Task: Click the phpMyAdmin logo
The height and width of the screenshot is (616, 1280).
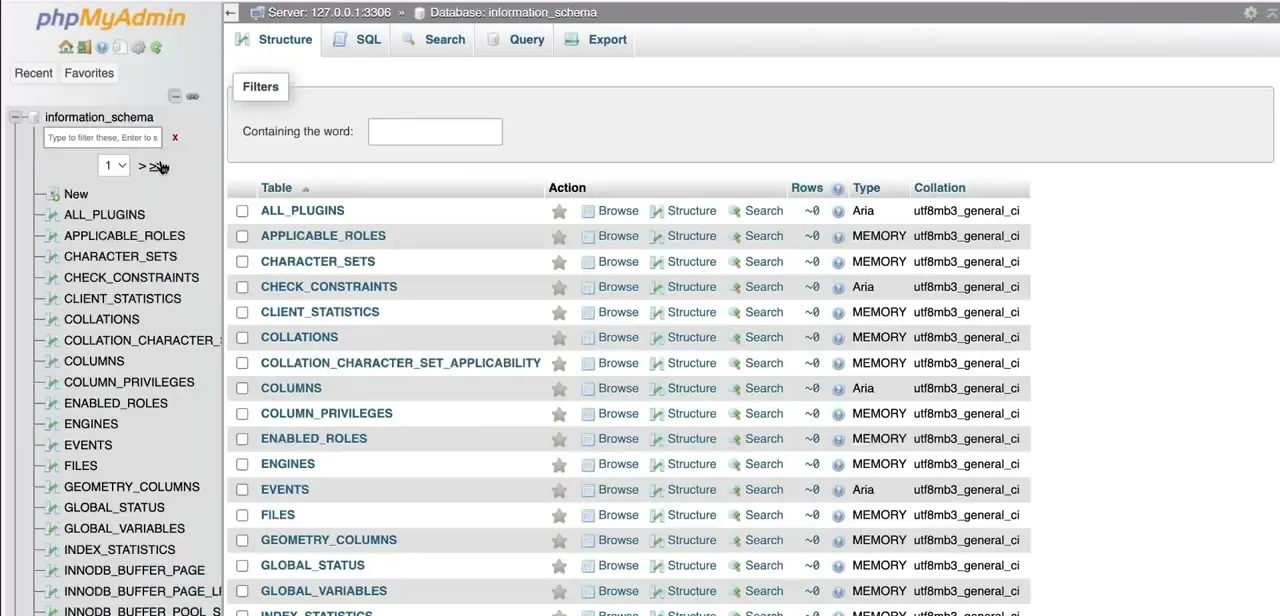Action: (110, 19)
